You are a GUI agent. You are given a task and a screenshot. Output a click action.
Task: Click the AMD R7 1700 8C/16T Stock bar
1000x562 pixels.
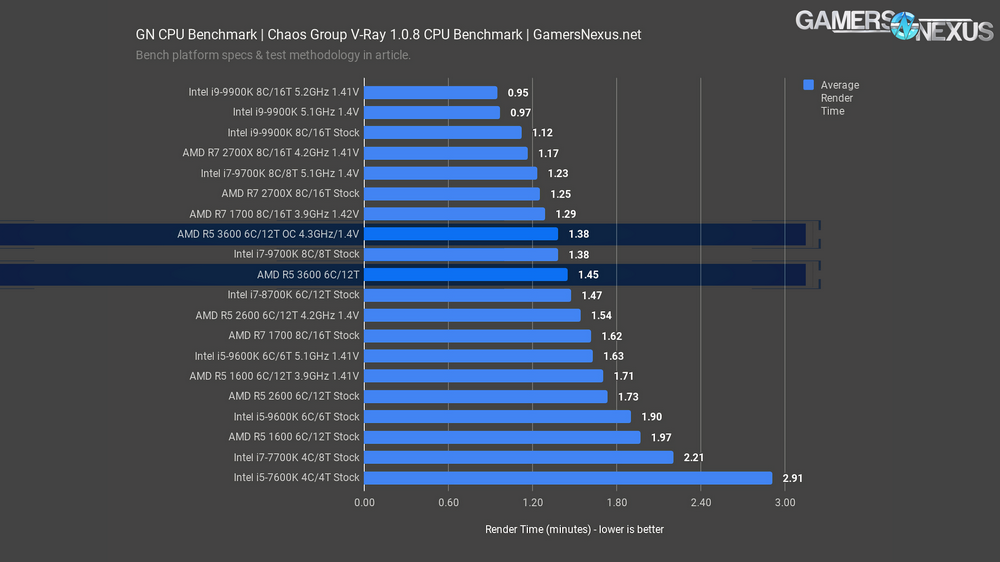pos(477,336)
